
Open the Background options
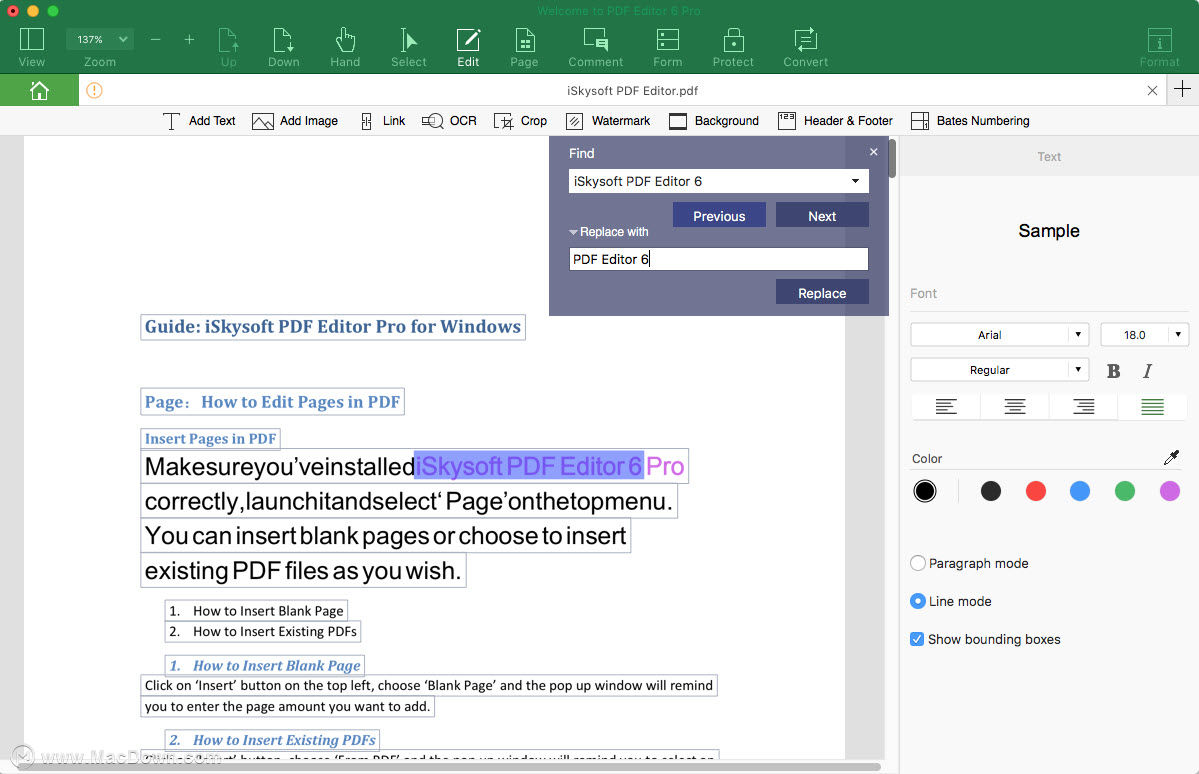pos(714,121)
